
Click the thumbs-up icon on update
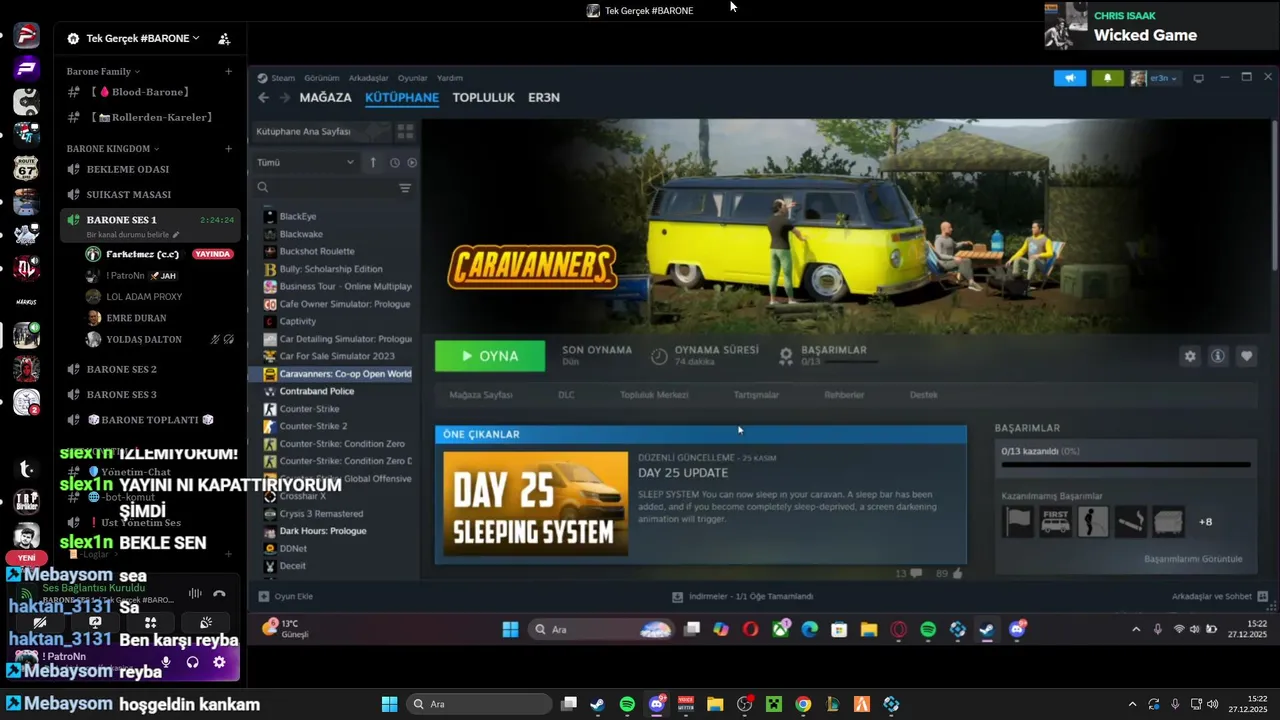tap(957, 573)
